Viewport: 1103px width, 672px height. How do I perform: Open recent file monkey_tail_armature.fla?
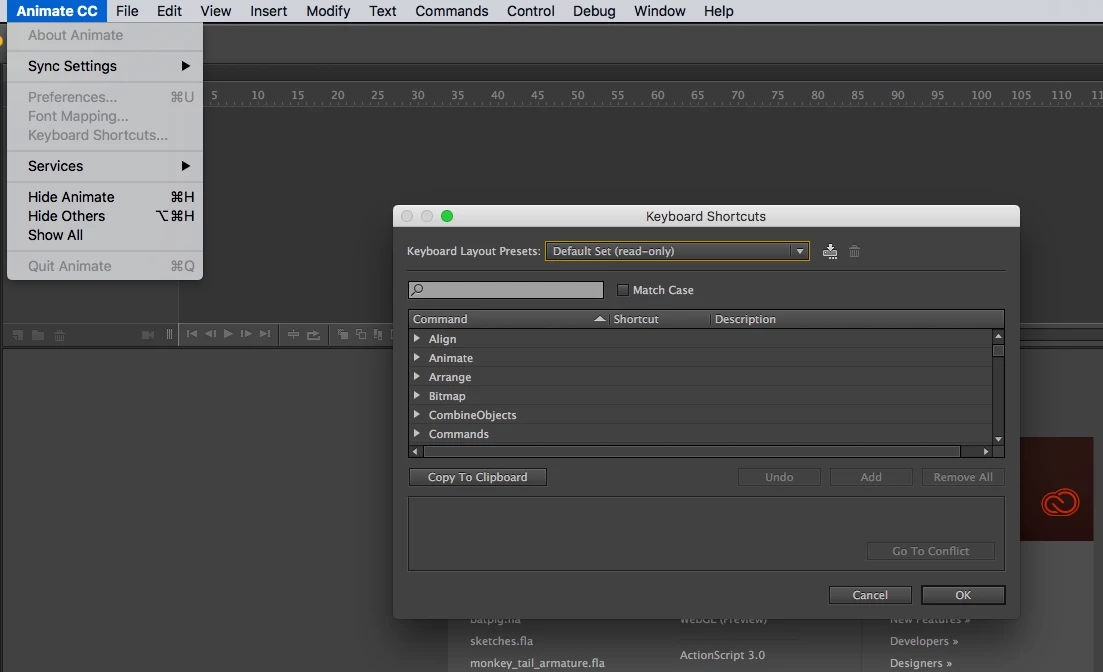tap(537, 663)
